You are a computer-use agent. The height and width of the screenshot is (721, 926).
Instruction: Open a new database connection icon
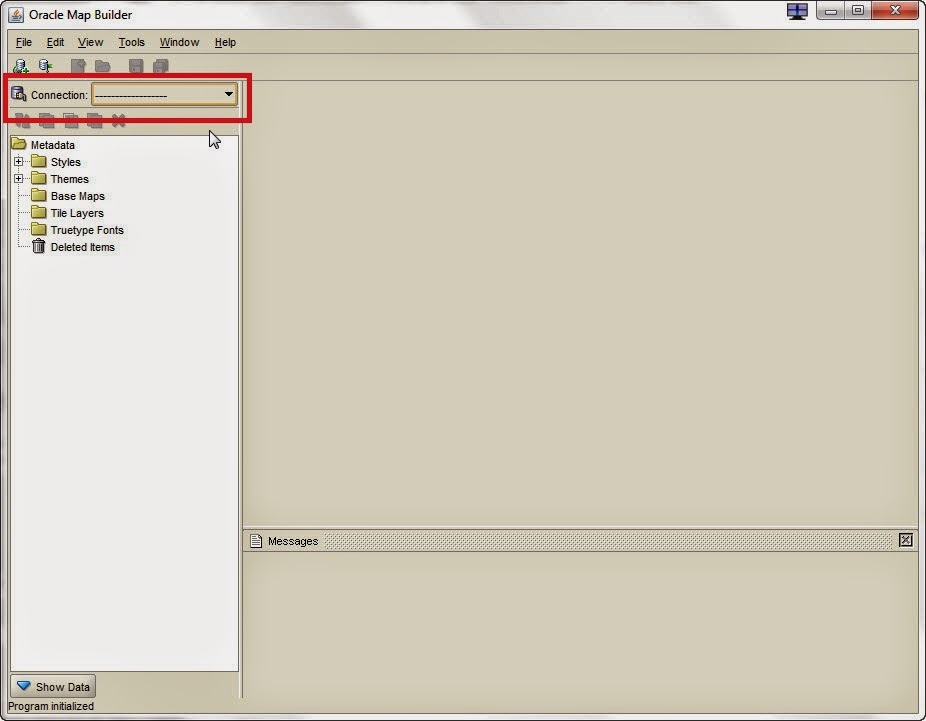(x=20, y=65)
